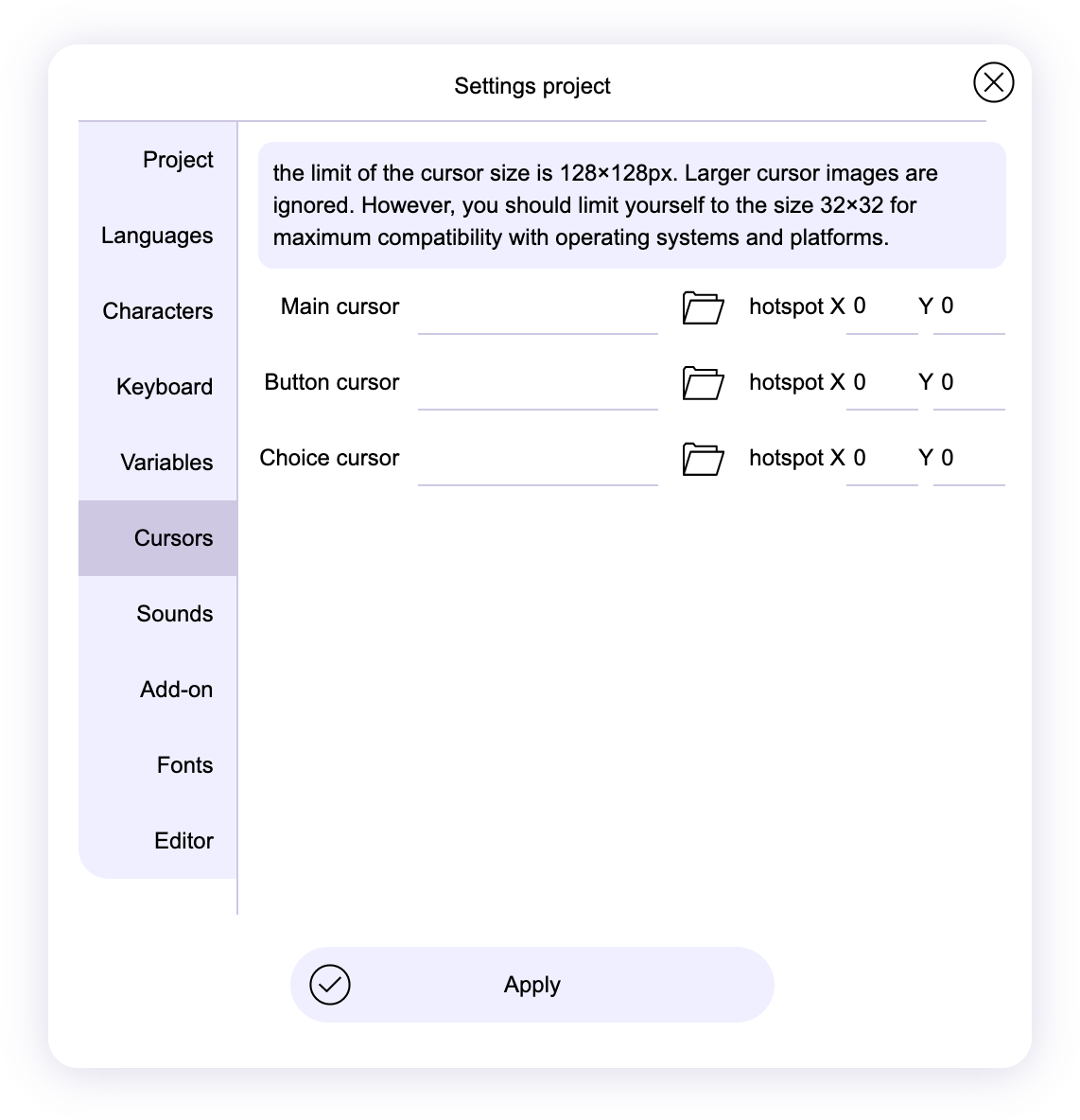Switch to the Sounds tab

point(175,614)
